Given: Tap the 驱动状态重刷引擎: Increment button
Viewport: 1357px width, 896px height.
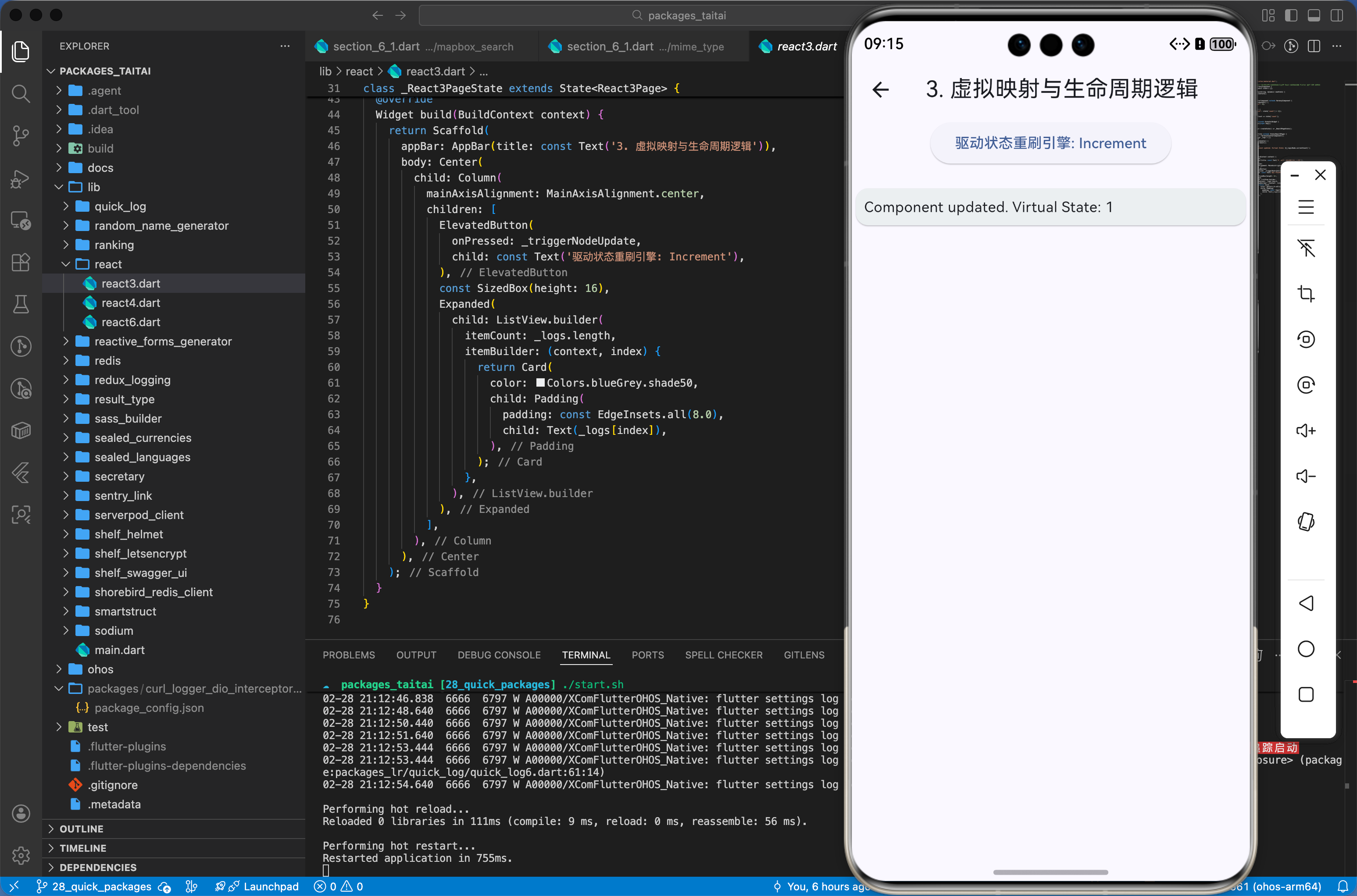Looking at the screenshot, I should (x=1050, y=143).
